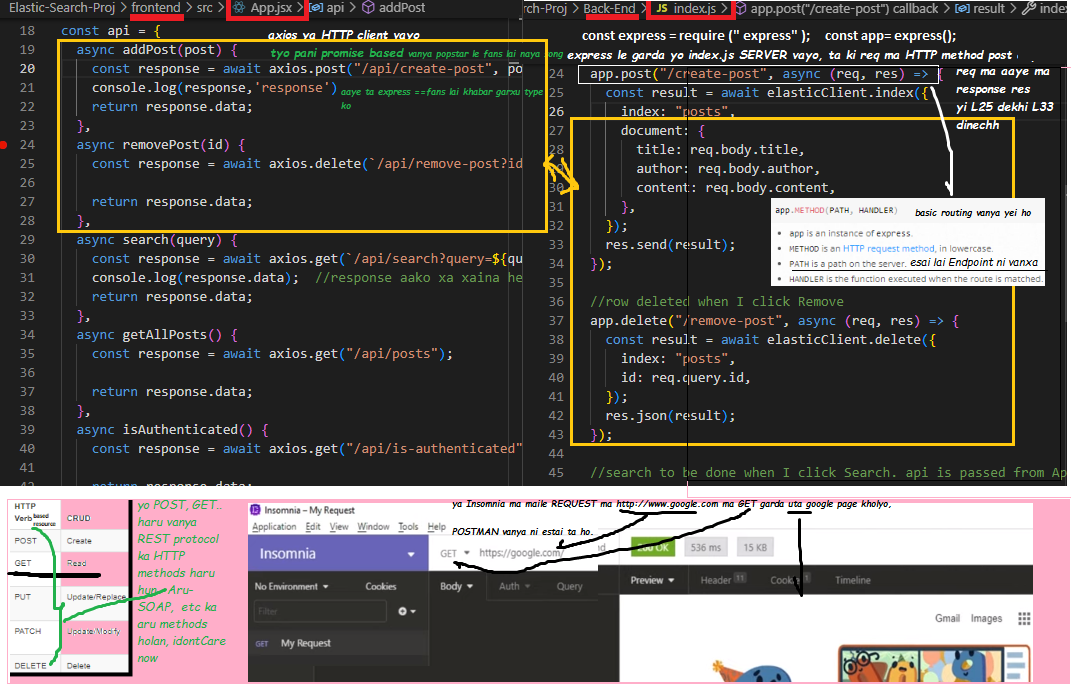The image size is (1071, 684).
Task: Select My Request in the request list
Action: (x=305, y=643)
